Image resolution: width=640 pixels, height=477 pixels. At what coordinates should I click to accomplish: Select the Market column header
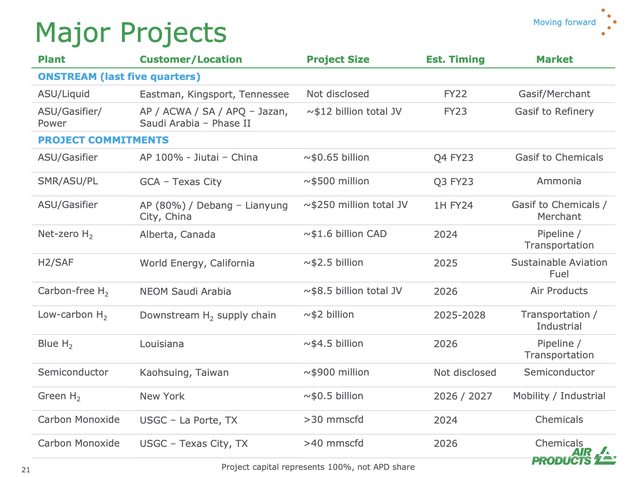tap(554, 59)
